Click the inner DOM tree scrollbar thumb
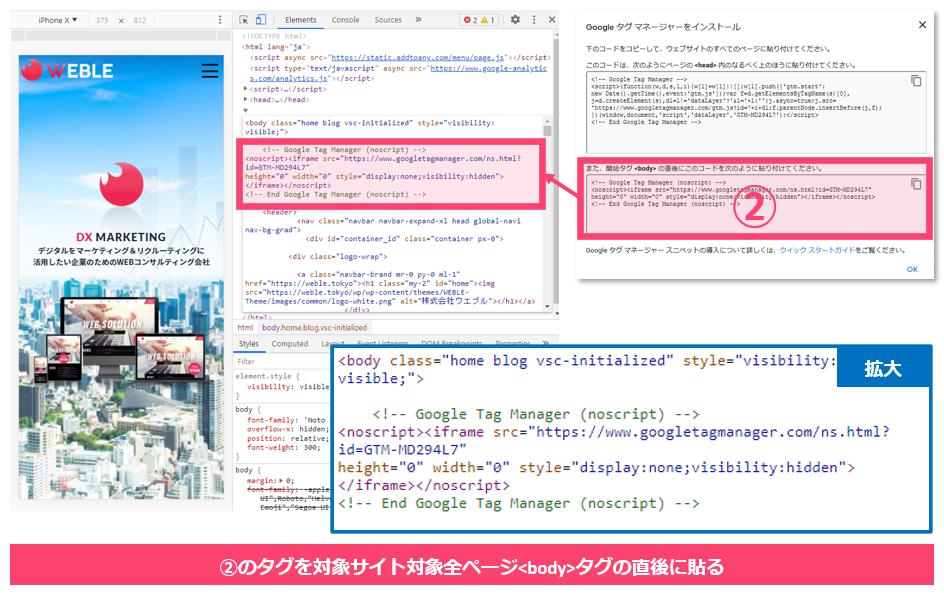Screen dimensions: 944x595 (547, 130)
